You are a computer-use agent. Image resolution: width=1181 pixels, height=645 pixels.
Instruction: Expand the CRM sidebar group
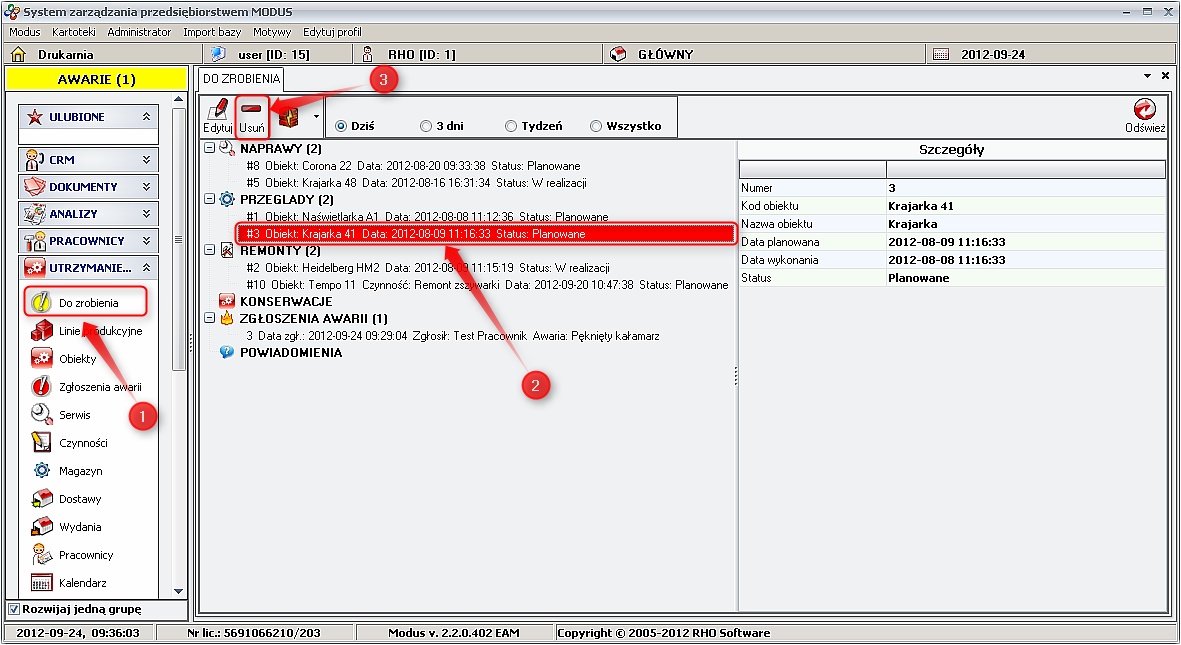pyautogui.click(x=146, y=160)
